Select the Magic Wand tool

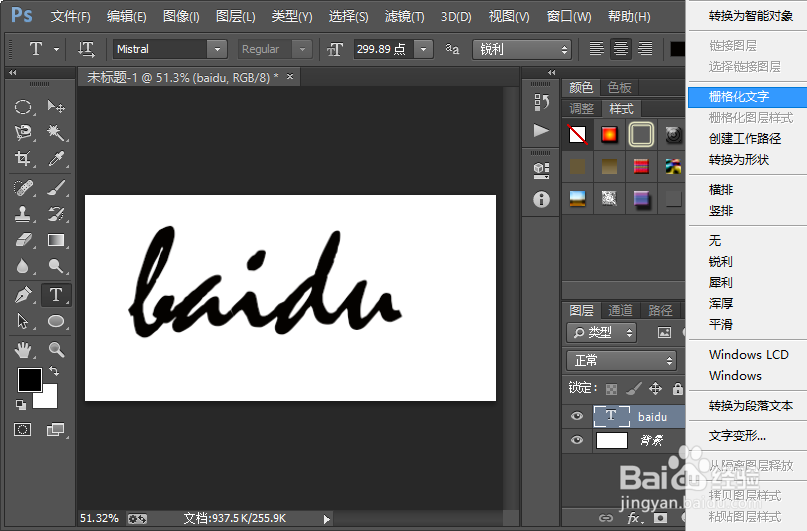point(56,133)
